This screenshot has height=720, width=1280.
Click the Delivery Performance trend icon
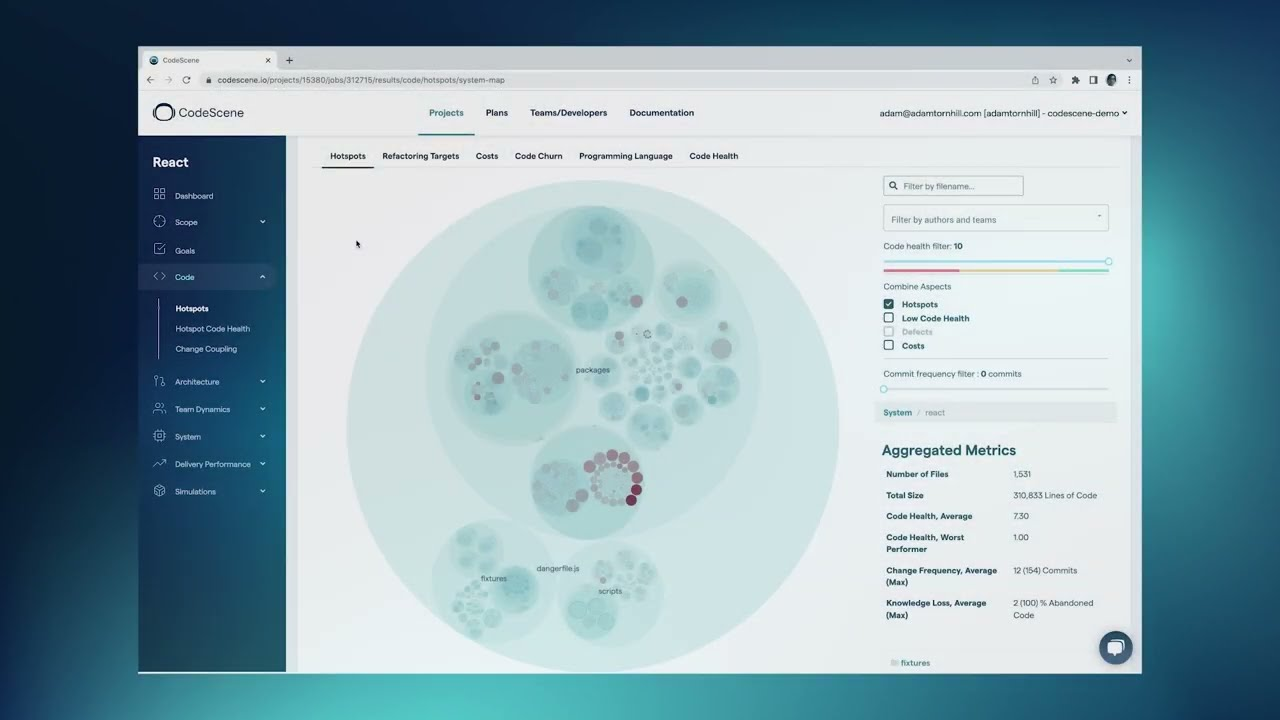point(159,463)
